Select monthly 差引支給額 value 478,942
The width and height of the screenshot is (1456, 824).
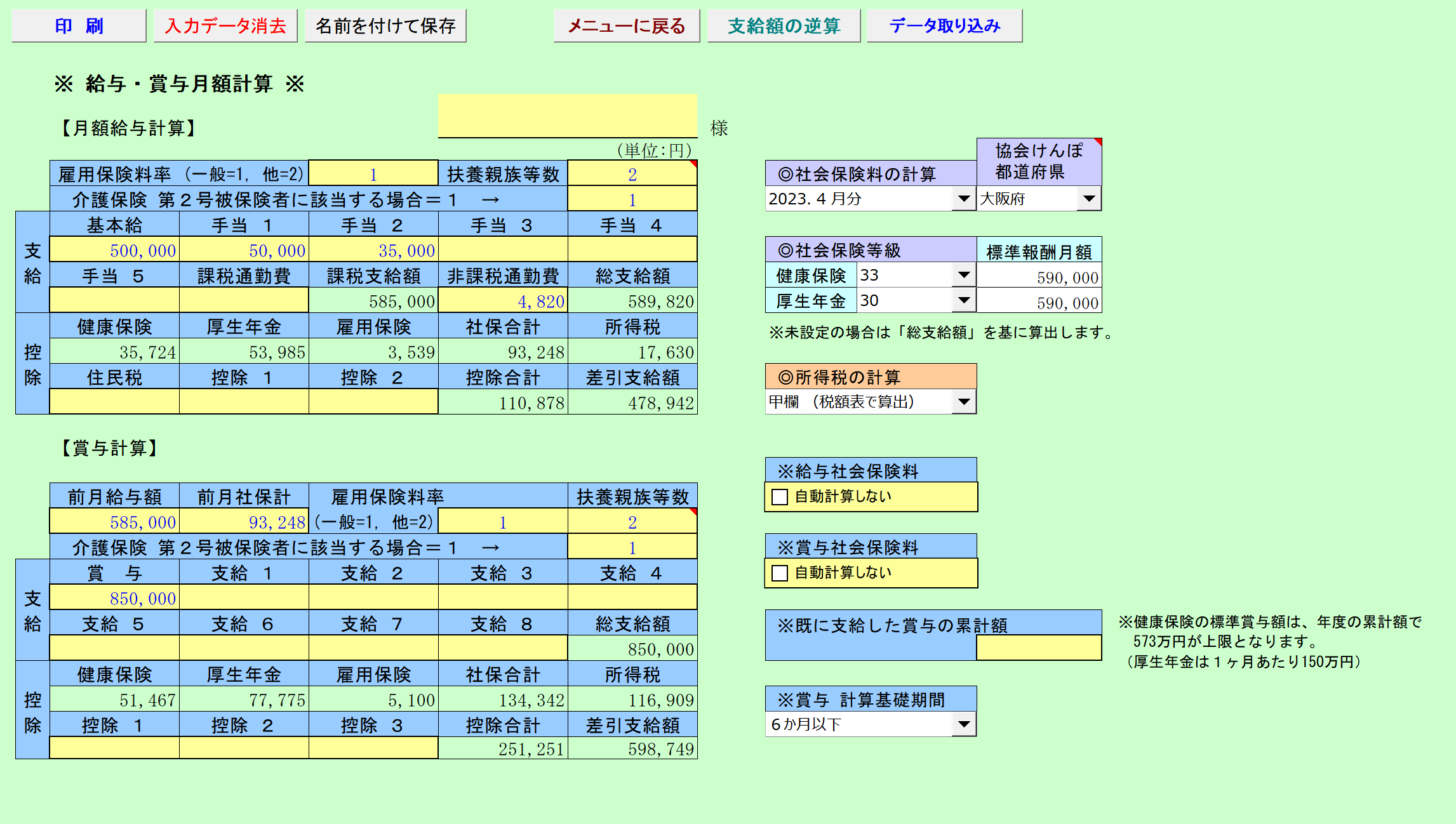click(x=633, y=402)
